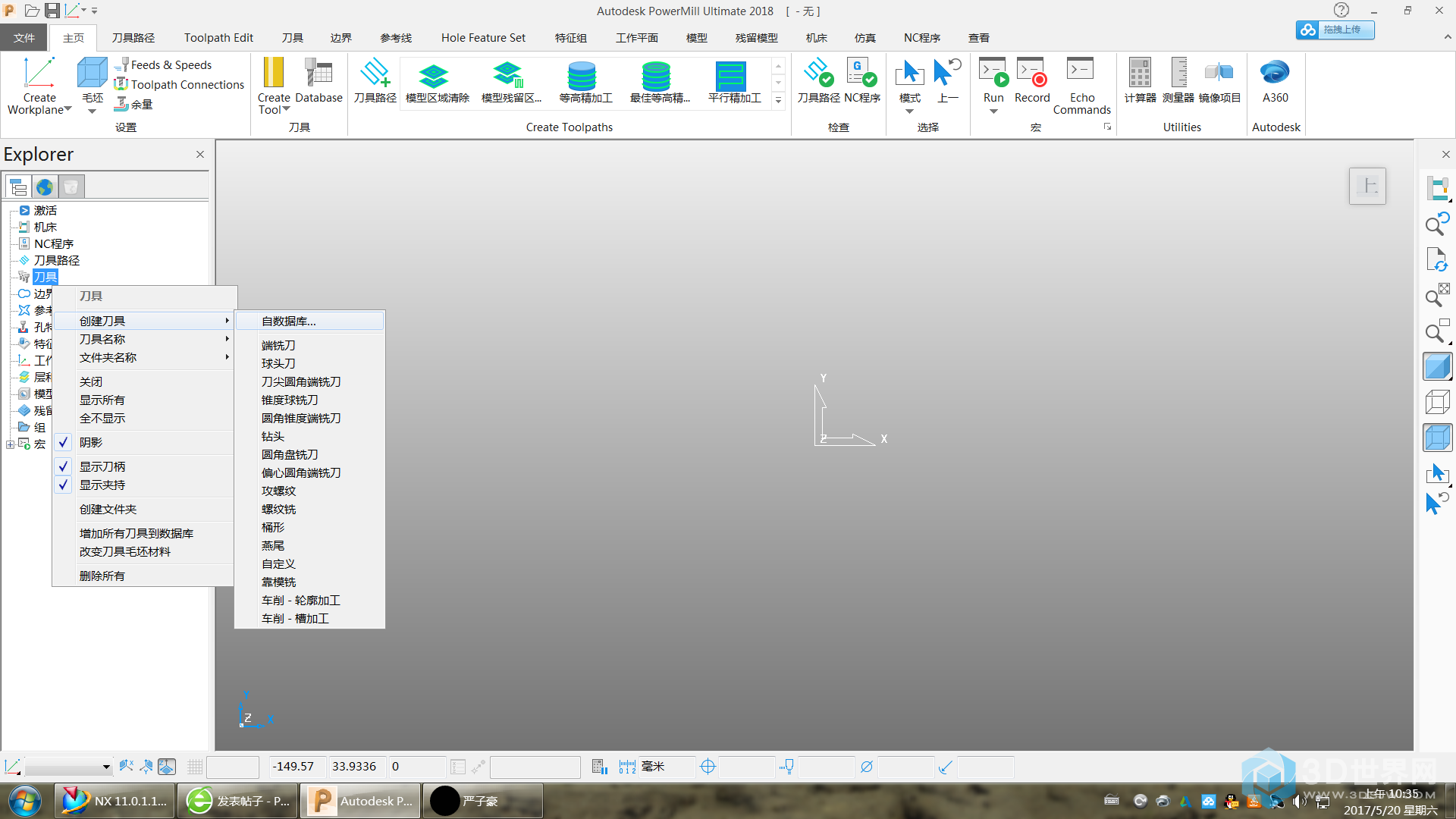Open the Hole Feature Set tab
Viewport: 1456px width, 819px height.
pos(483,38)
